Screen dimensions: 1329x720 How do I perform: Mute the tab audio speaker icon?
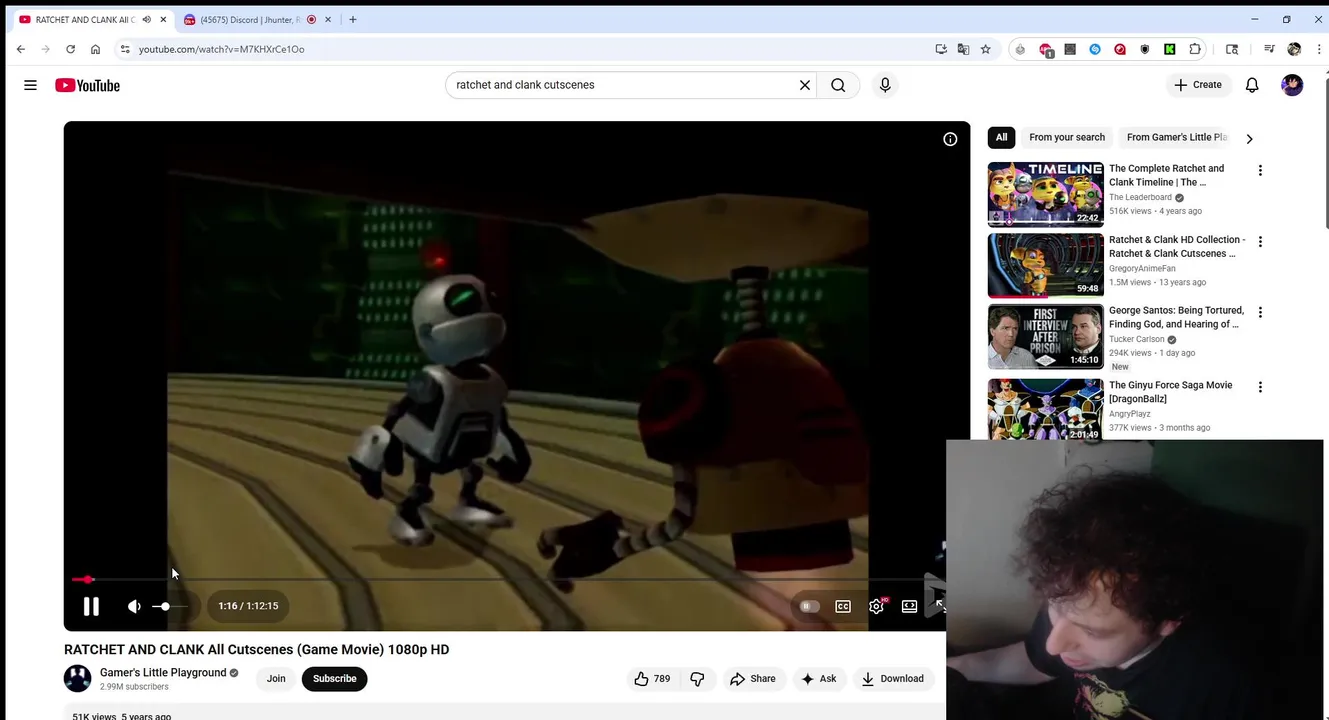pos(147,19)
